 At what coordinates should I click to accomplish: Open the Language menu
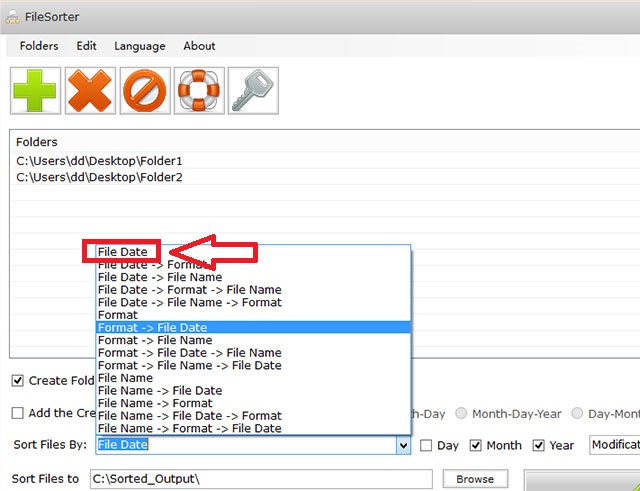140,46
